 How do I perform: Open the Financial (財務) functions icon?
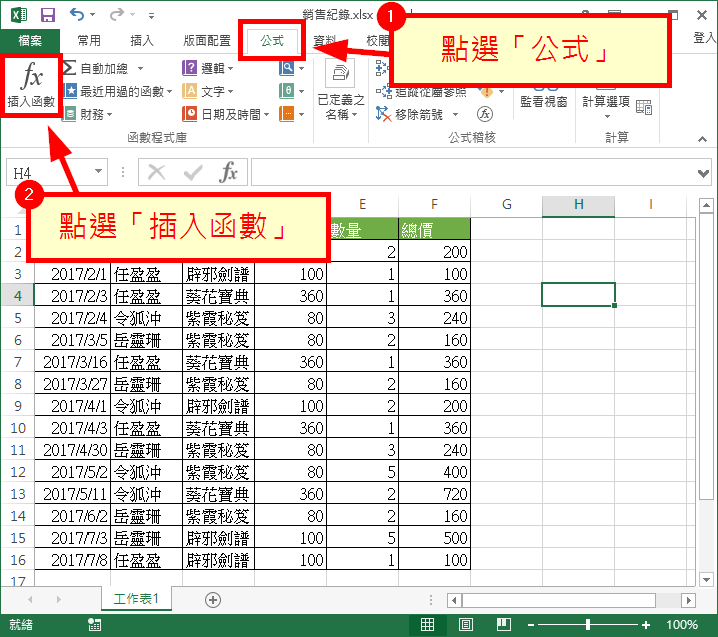[70, 114]
